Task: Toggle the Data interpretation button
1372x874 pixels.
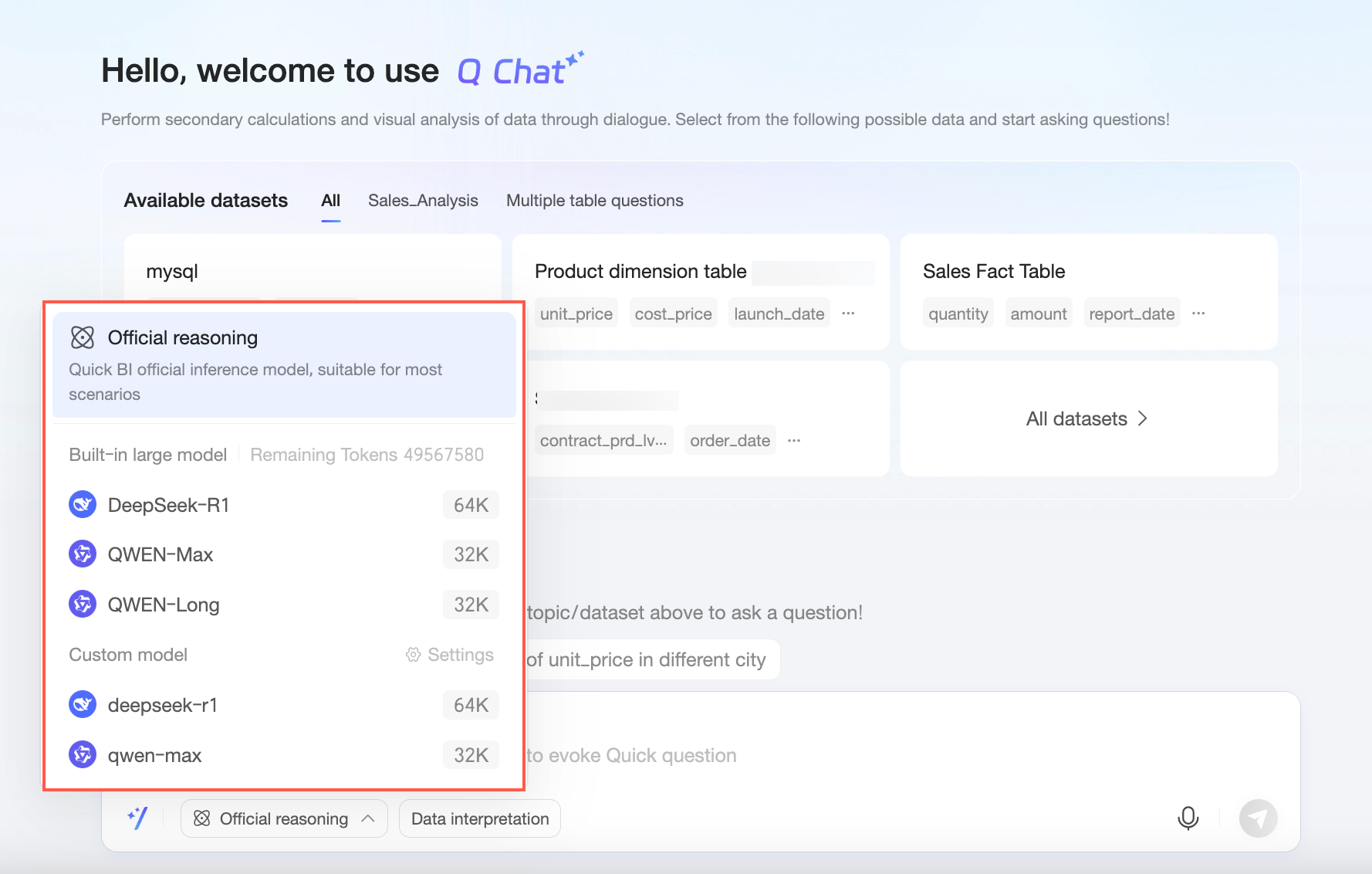Action: coord(479,818)
